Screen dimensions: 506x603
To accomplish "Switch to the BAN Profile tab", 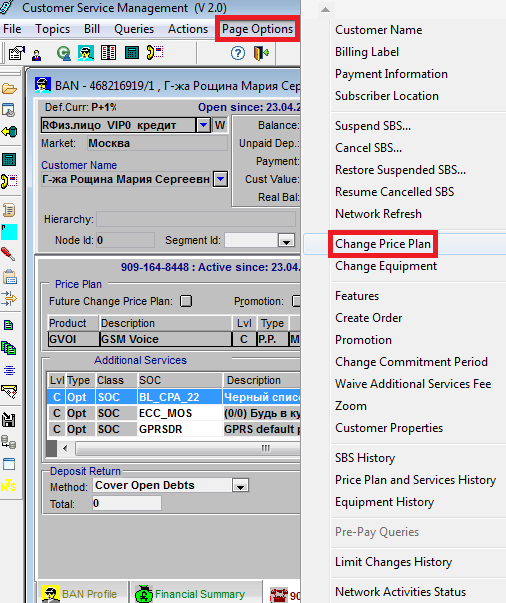I will click(x=82, y=594).
